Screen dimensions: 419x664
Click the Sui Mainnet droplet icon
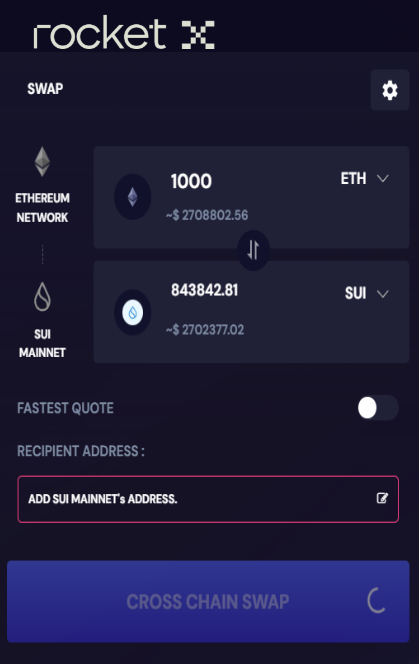(x=42, y=296)
